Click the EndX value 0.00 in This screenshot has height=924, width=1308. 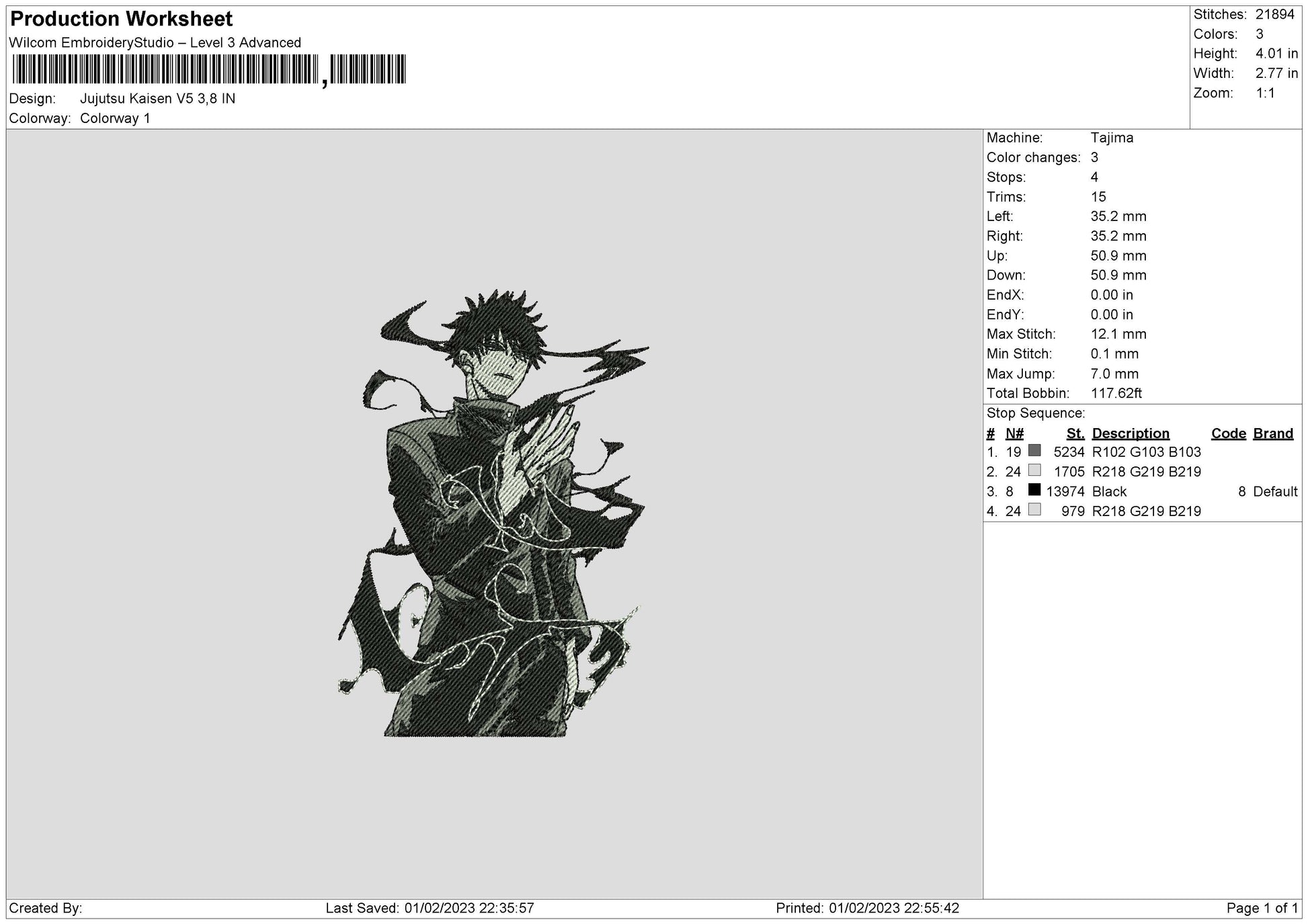click(1112, 295)
